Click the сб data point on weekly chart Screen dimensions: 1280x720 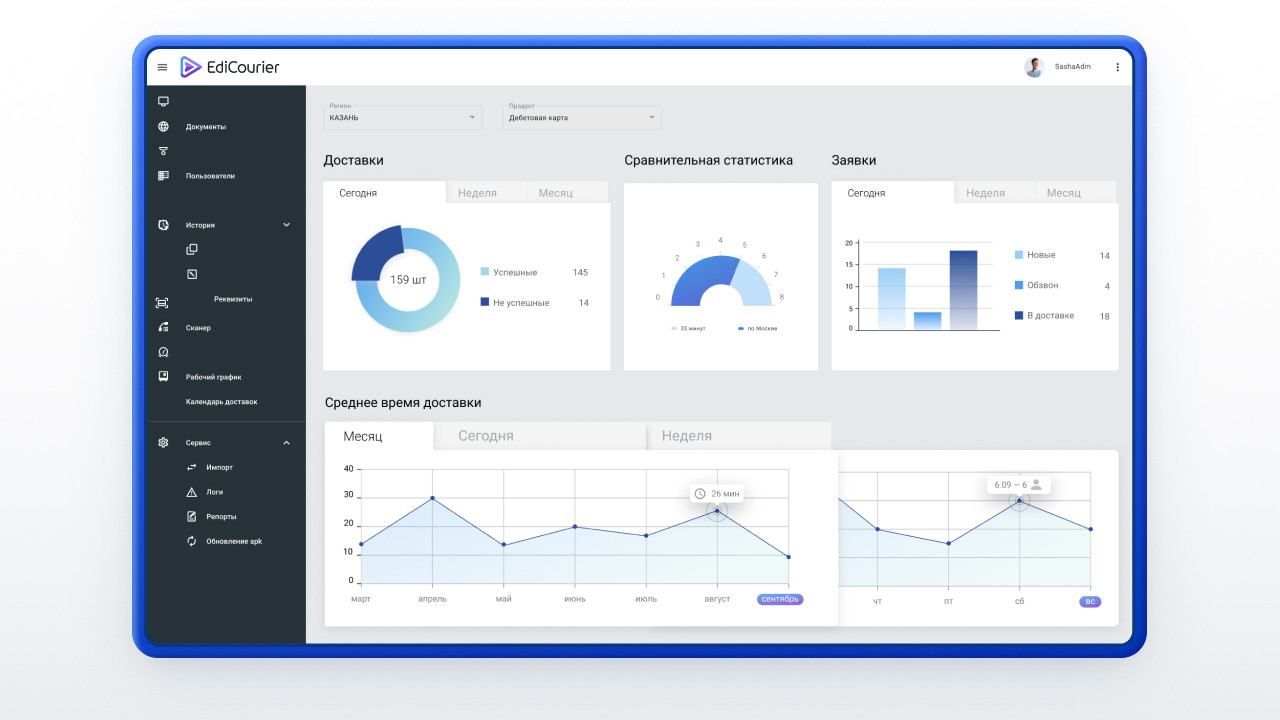(x=1019, y=500)
